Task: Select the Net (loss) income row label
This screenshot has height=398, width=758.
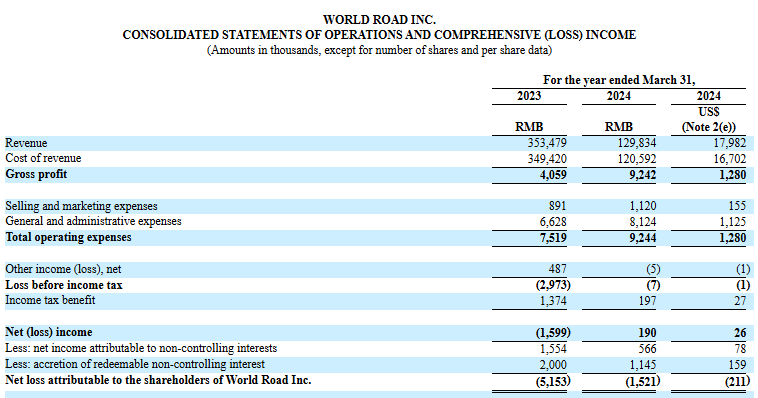Action: (x=49, y=332)
